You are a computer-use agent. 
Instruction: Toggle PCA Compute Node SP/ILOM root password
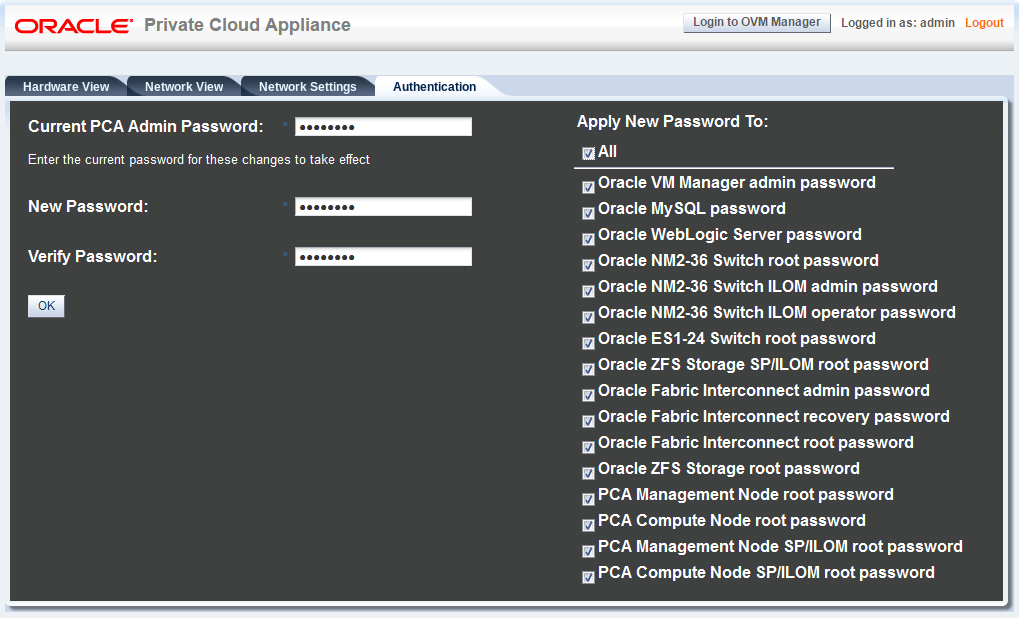click(x=589, y=577)
